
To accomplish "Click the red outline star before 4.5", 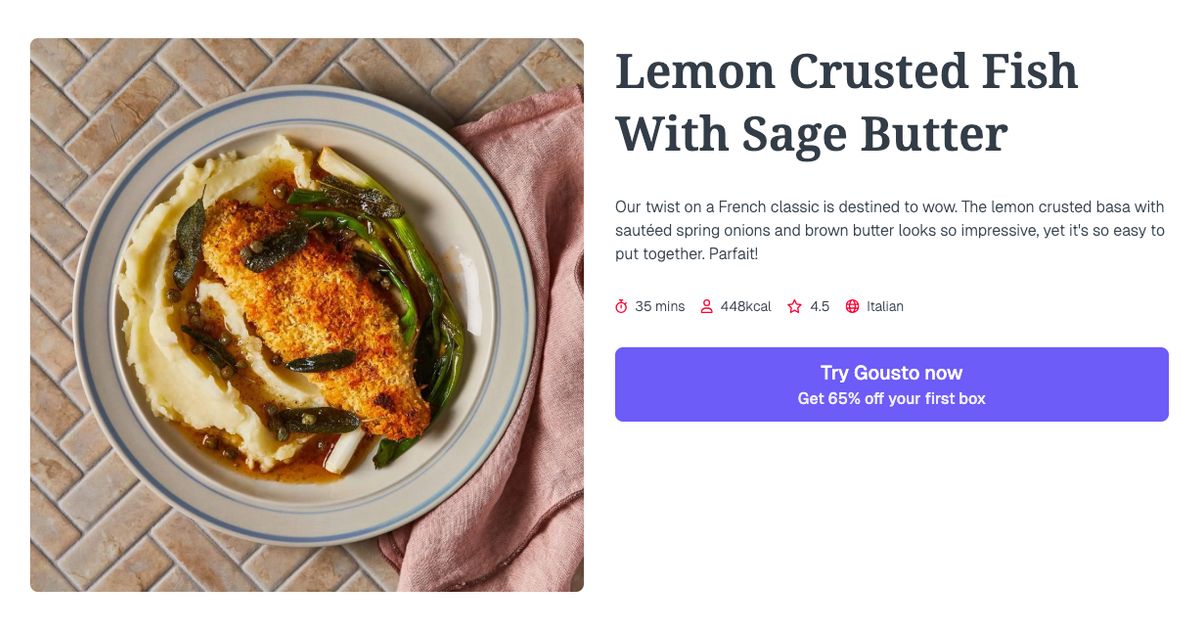I will (x=793, y=306).
